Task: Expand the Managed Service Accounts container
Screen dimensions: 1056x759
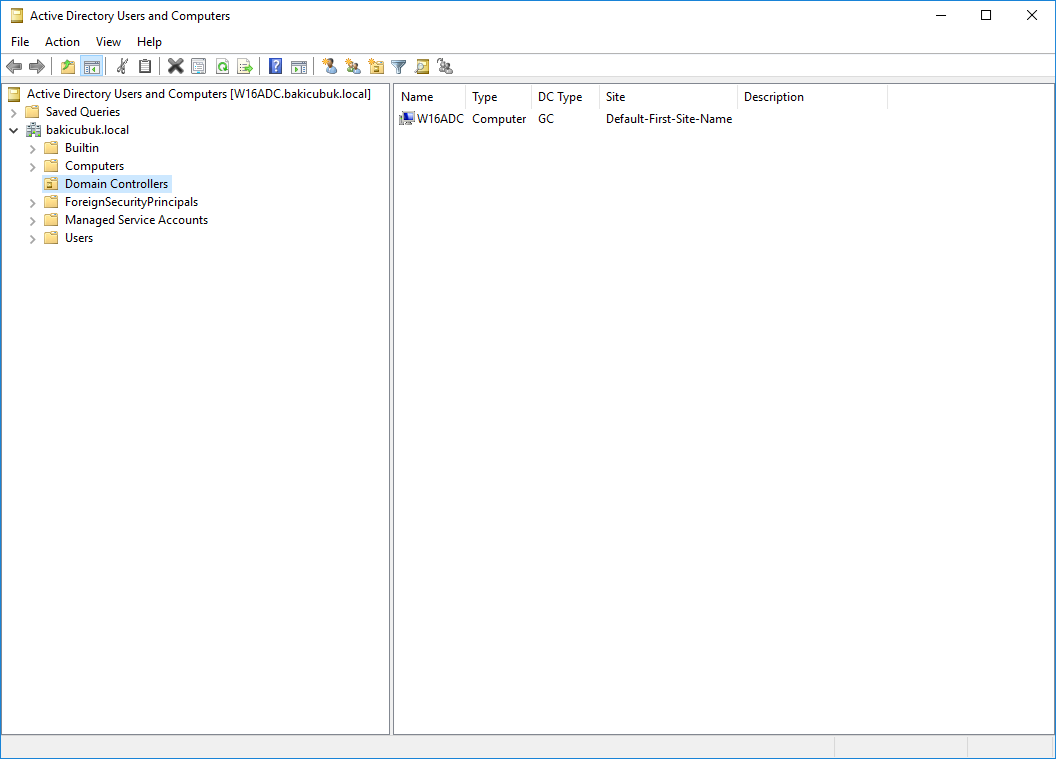Action: coord(32,220)
